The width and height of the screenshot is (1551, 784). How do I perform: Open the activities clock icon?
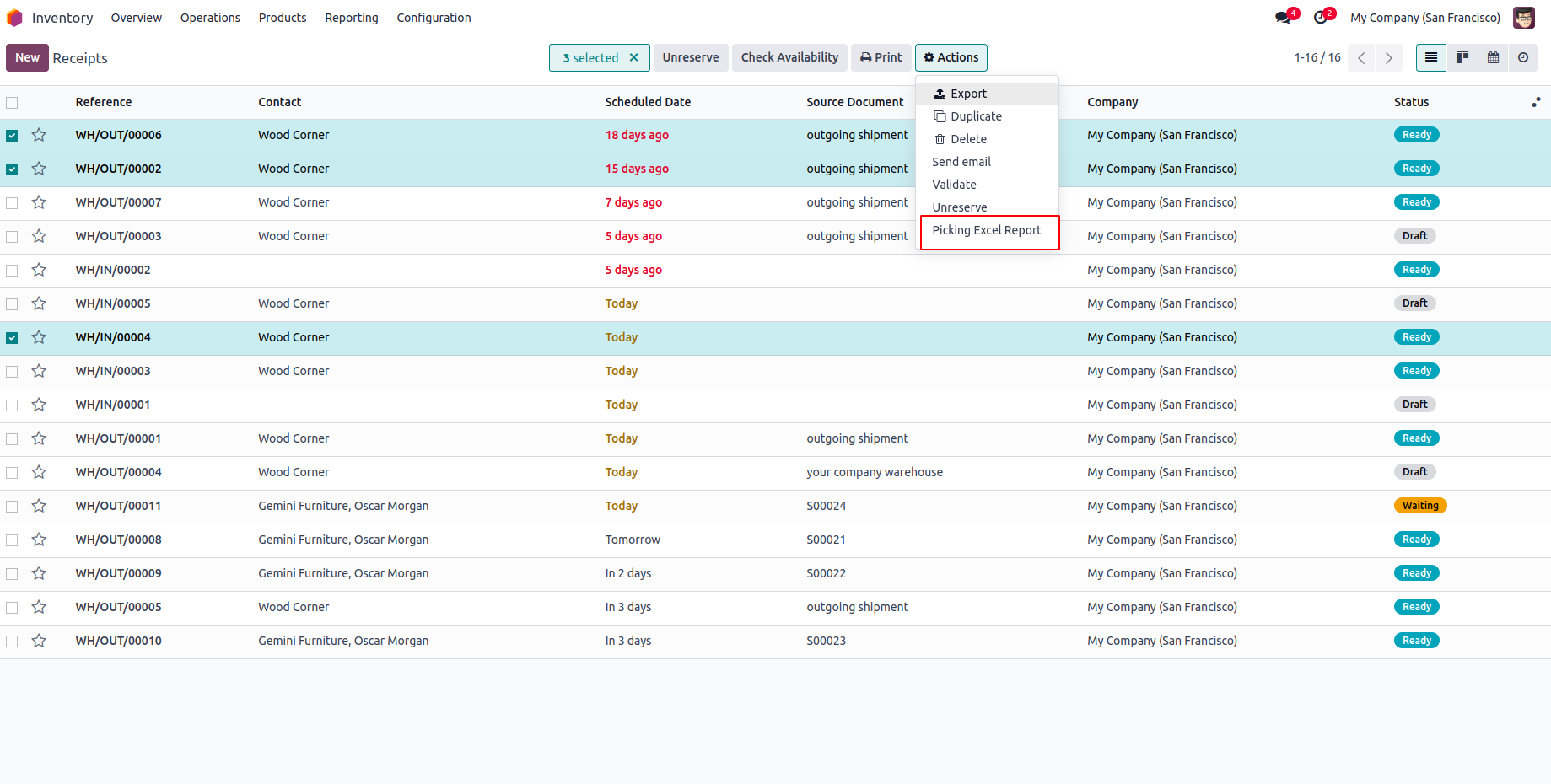click(1321, 18)
